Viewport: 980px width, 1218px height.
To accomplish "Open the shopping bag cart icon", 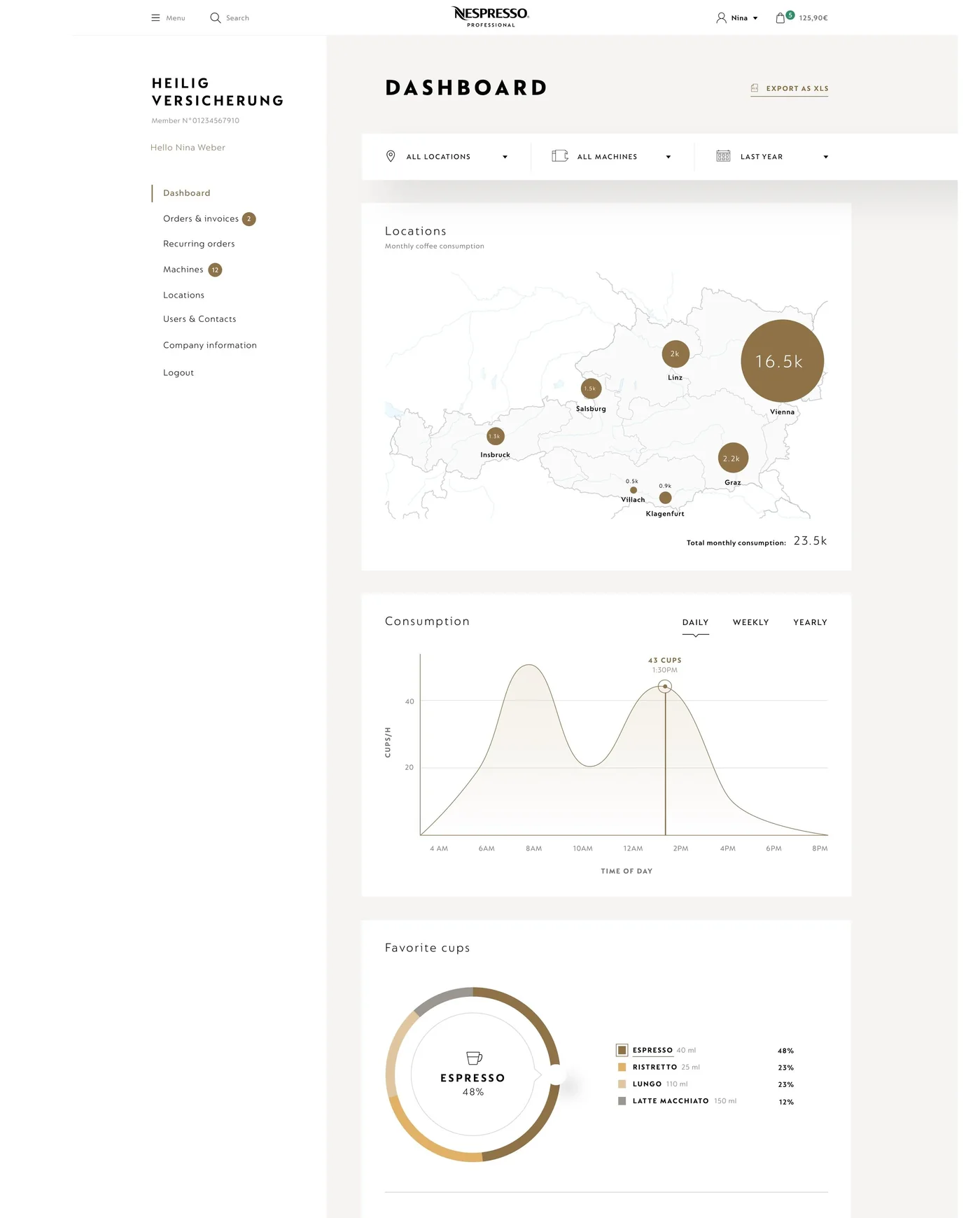I will [x=780, y=18].
